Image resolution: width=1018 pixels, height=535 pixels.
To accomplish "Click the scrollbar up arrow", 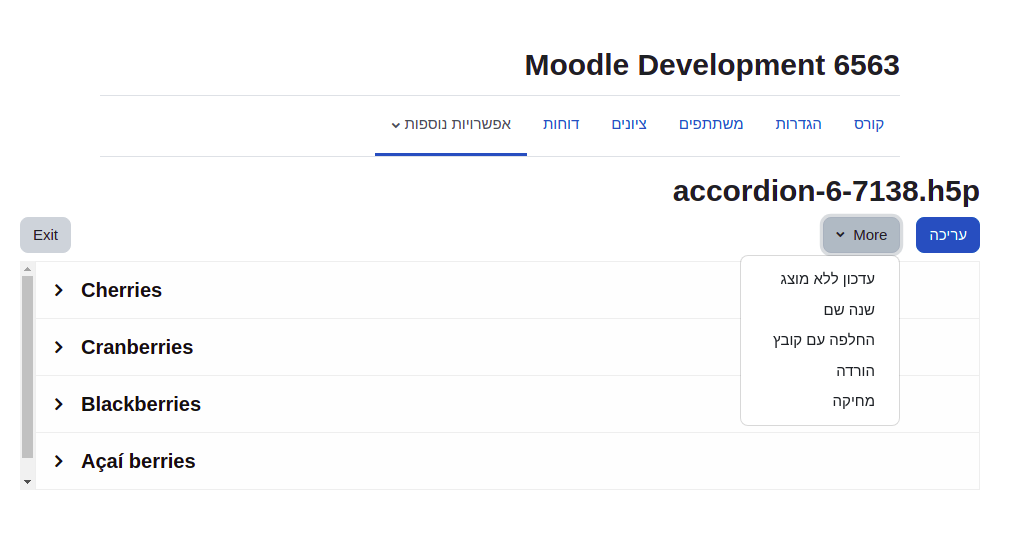I will 27,269.
